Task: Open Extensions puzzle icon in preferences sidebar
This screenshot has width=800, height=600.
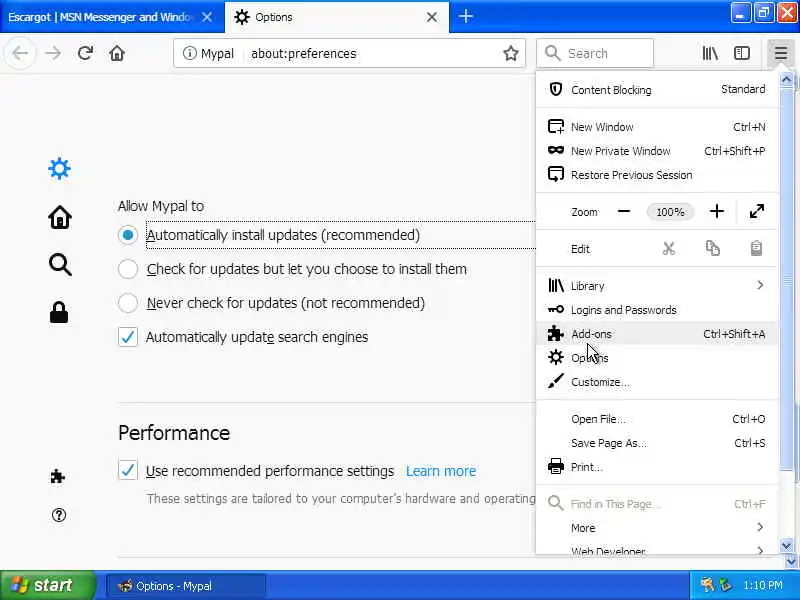Action: click(57, 476)
